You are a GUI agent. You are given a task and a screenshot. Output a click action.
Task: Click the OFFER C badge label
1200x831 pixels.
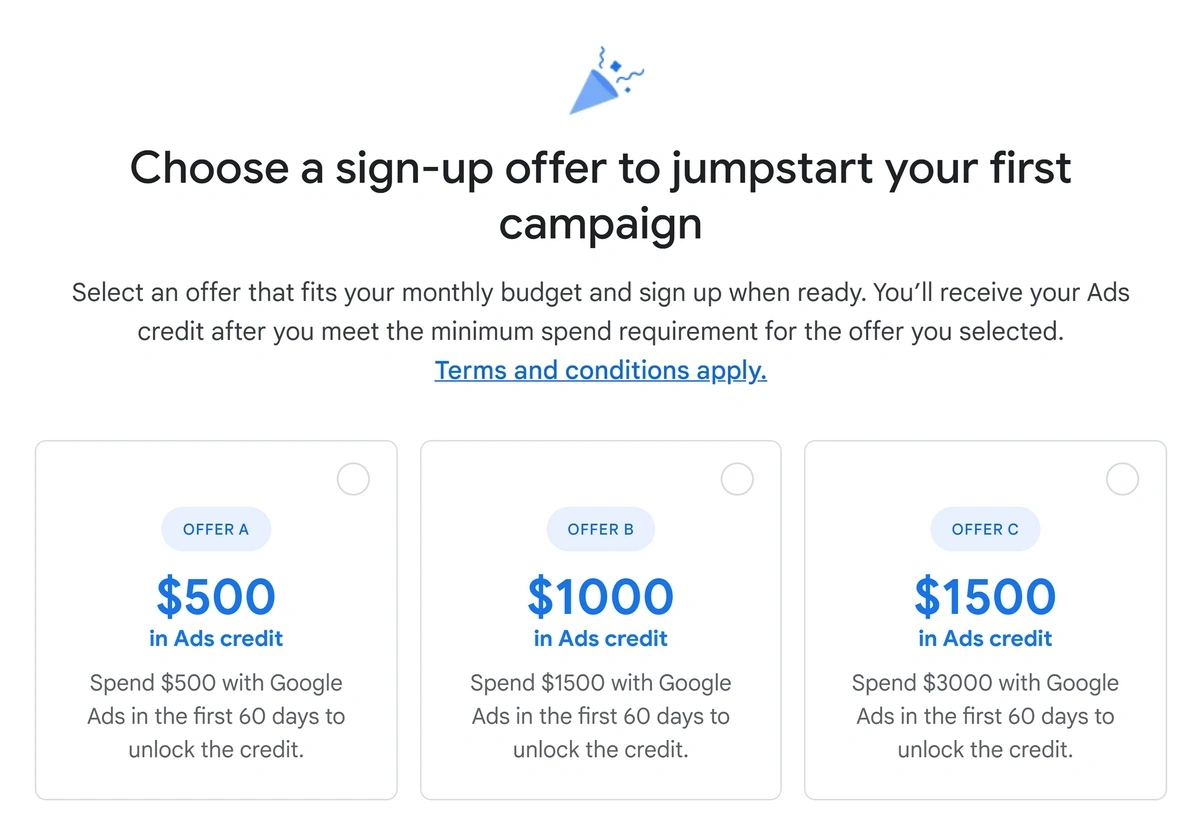[x=985, y=529]
